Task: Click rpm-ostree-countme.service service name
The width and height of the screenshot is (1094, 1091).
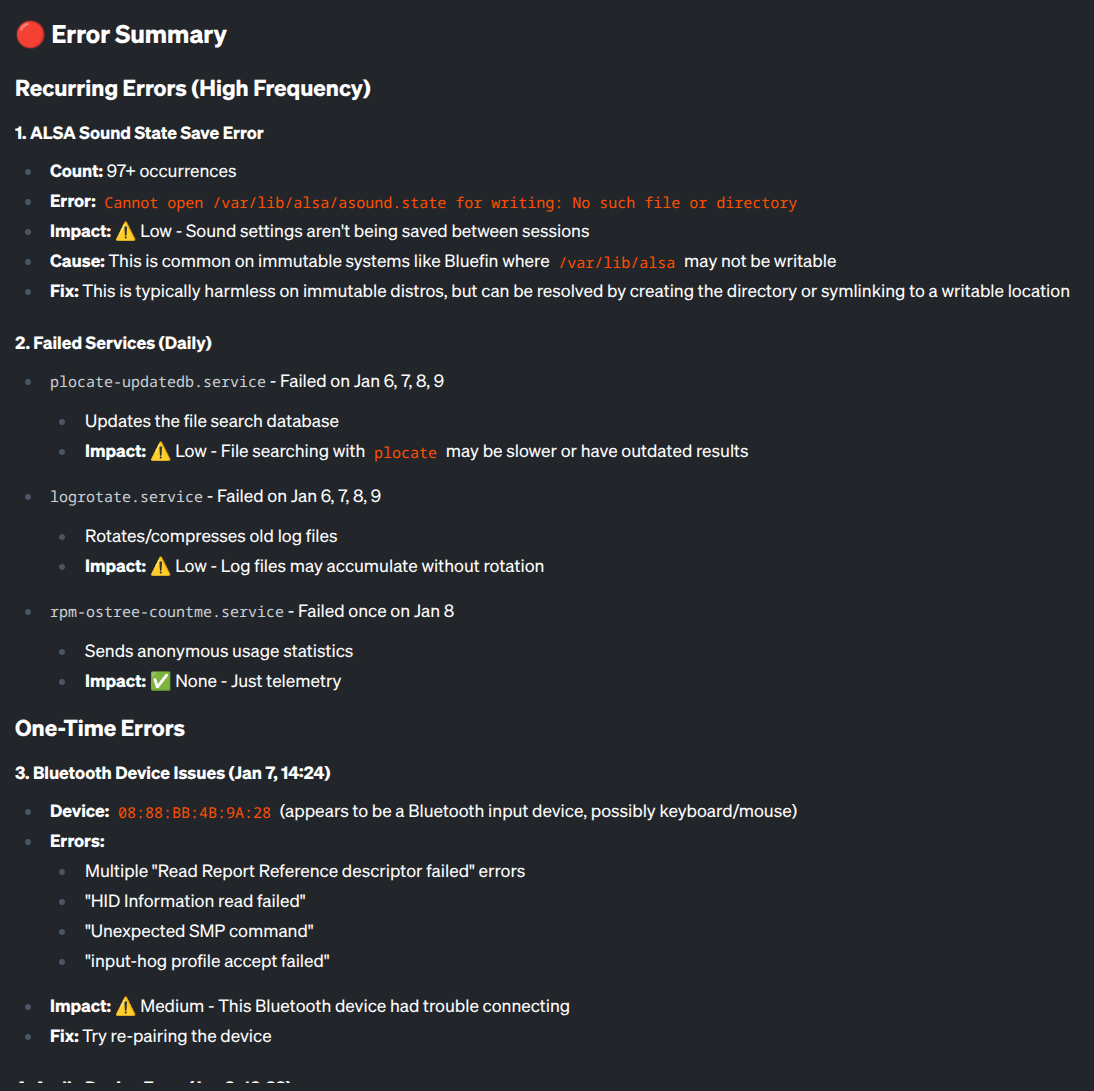Action: (x=167, y=612)
